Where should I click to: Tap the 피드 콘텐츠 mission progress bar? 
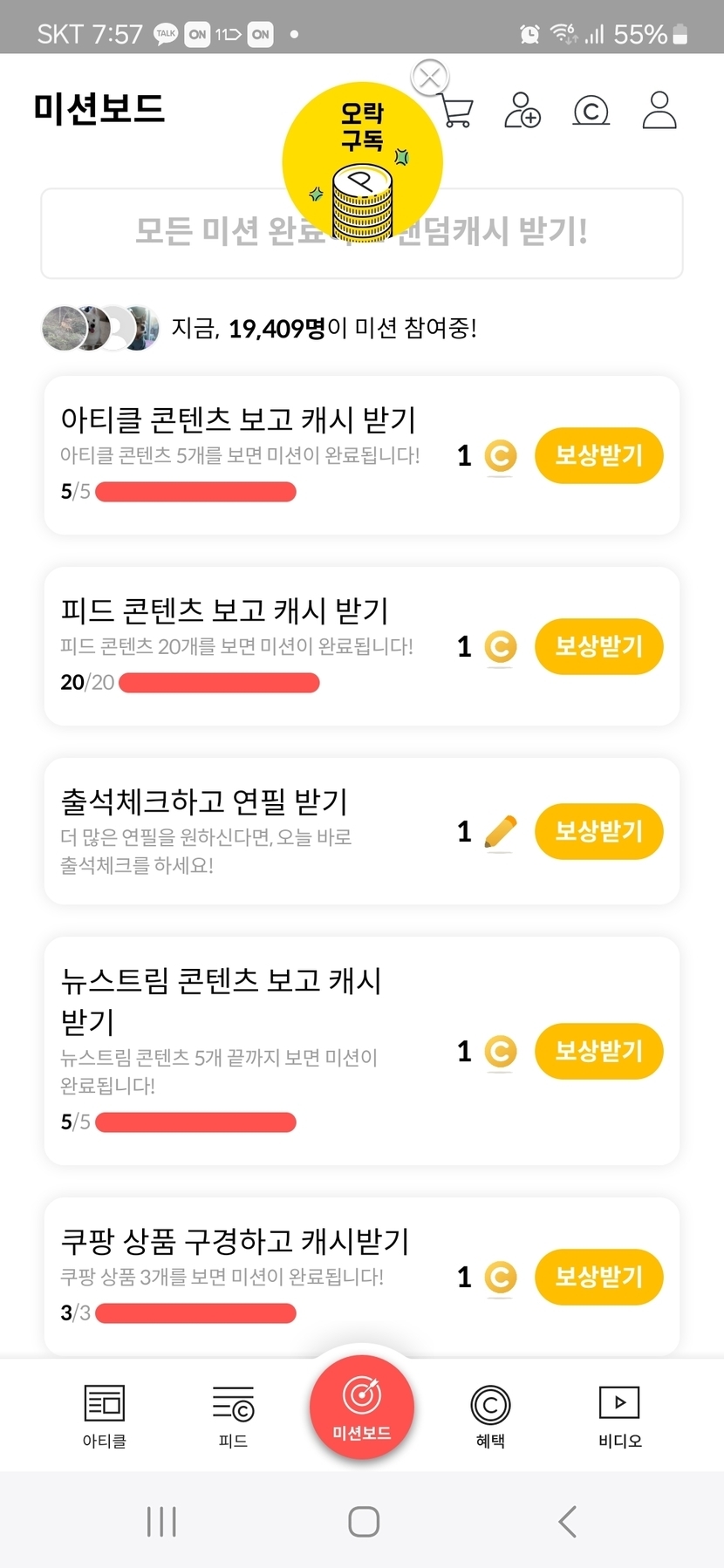tap(219, 683)
